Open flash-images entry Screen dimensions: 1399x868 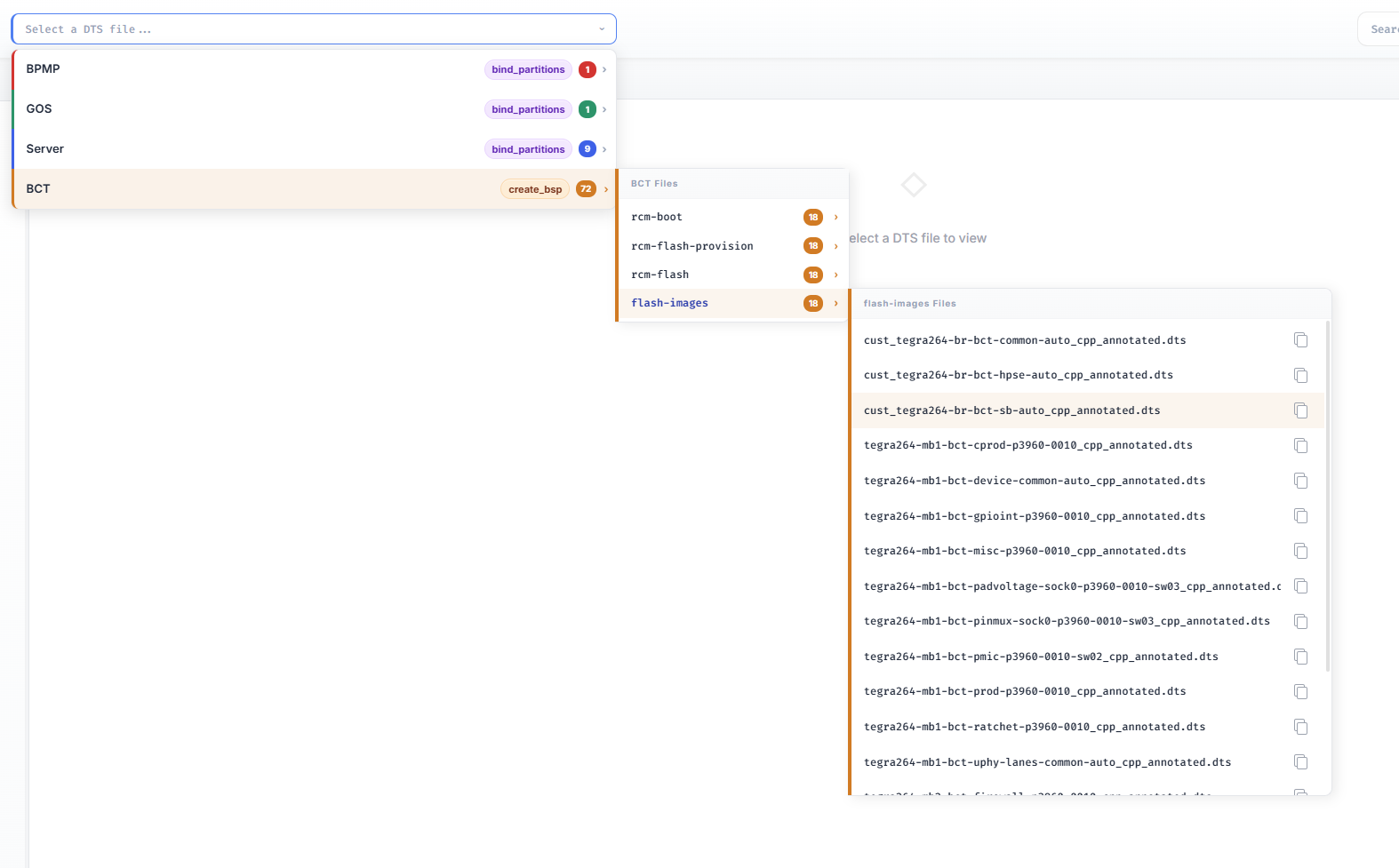(733, 303)
